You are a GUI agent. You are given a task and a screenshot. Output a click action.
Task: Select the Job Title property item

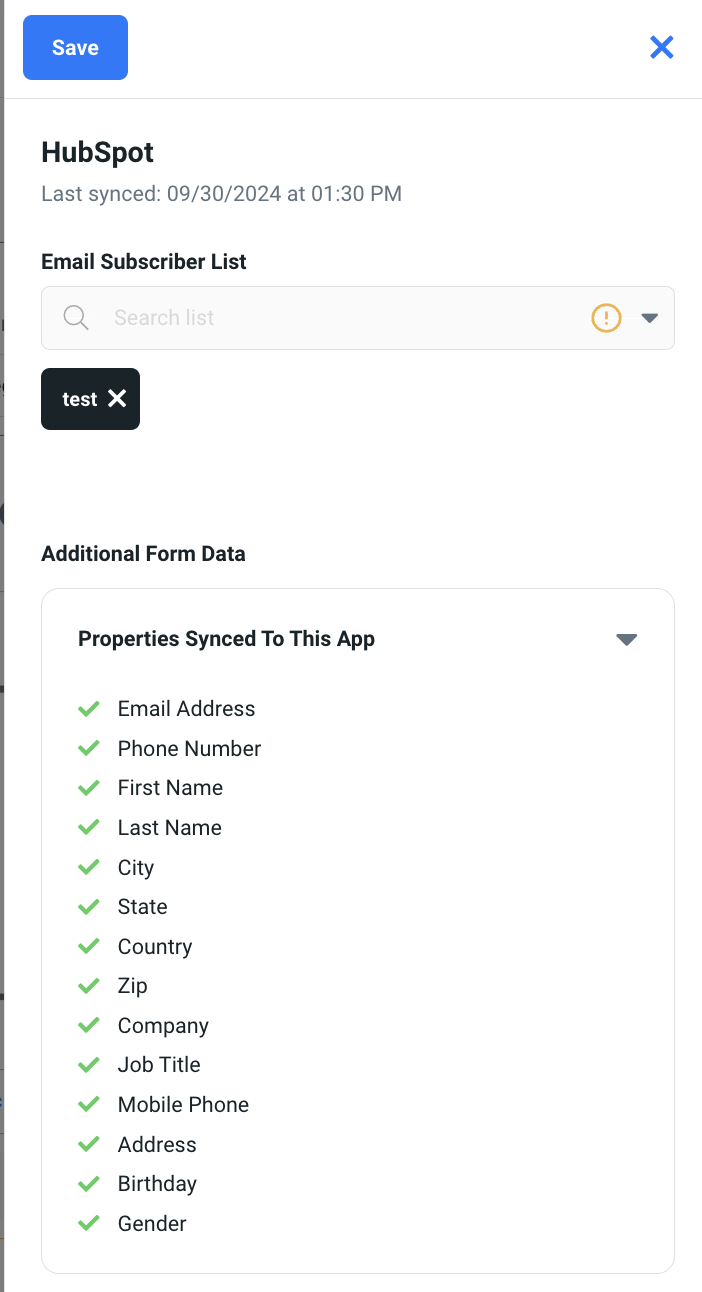pyautogui.click(x=159, y=1065)
